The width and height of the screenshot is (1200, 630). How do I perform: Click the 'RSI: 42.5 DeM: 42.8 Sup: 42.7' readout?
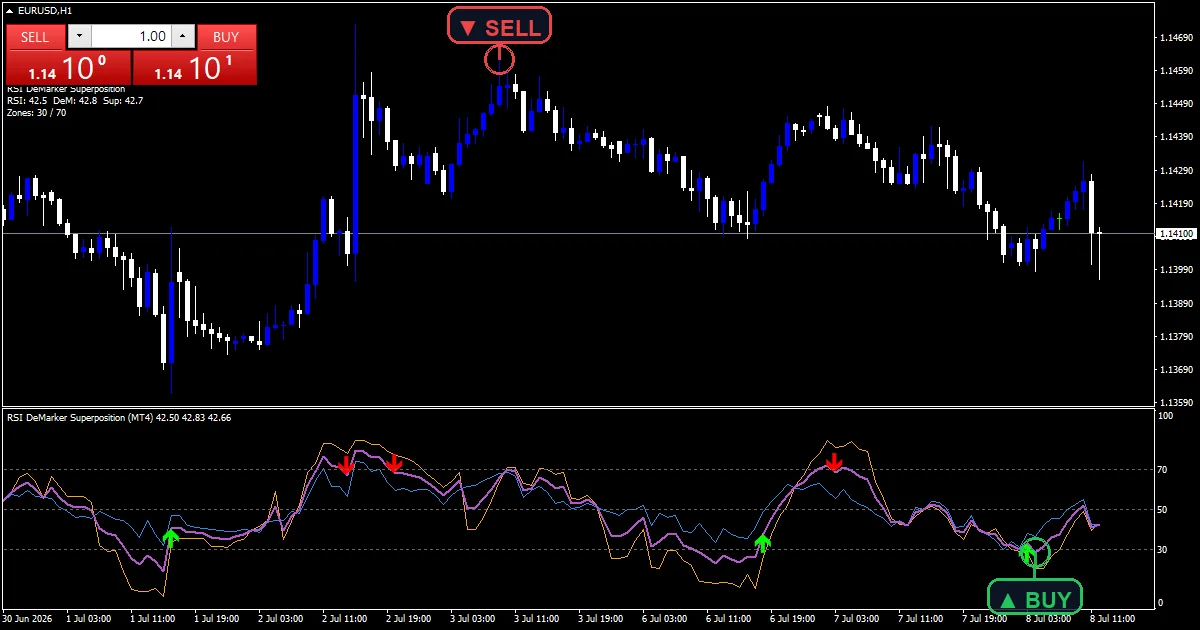point(75,100)
